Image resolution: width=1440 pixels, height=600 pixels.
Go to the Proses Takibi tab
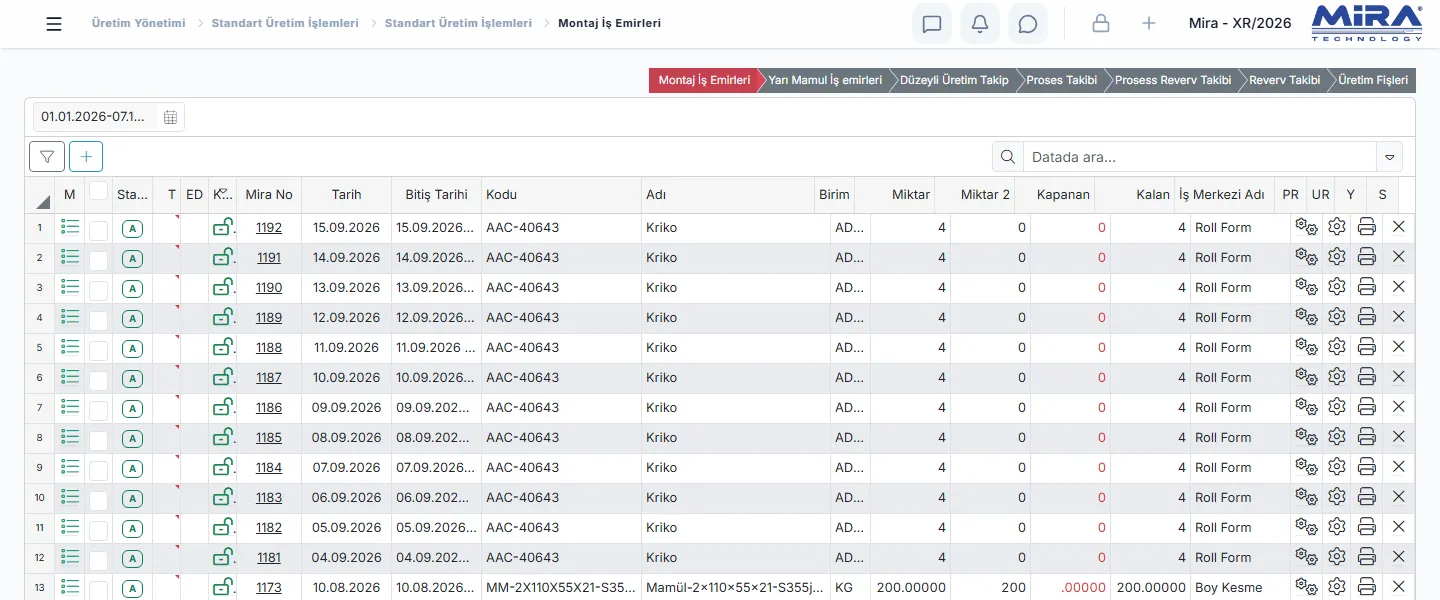click(1061, 80)
